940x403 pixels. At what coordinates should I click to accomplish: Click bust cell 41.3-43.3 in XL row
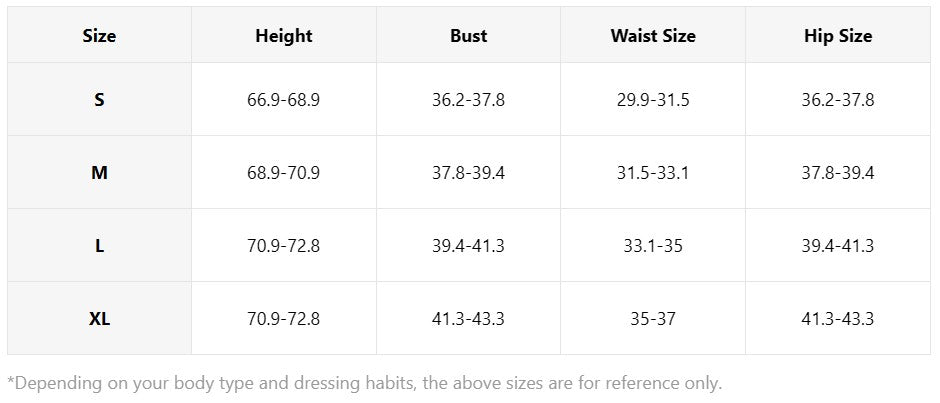point(468,318)
